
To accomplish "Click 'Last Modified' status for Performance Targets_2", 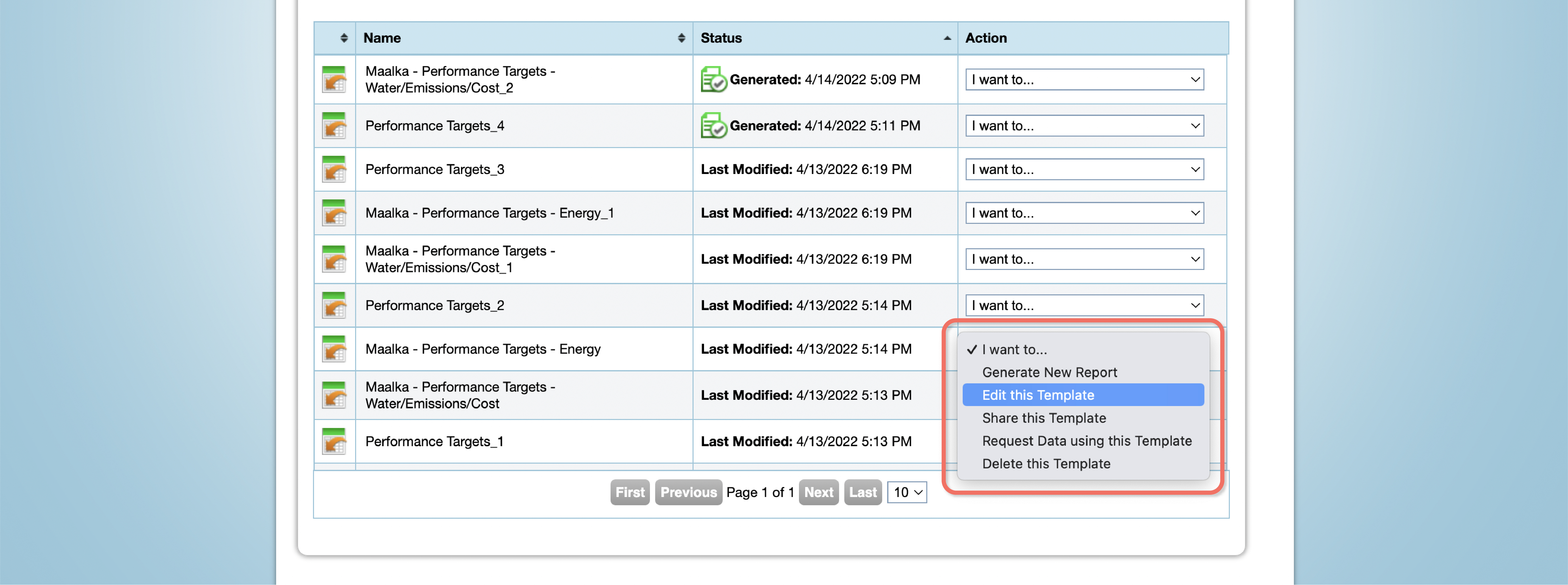I will [x=806, y=306].
